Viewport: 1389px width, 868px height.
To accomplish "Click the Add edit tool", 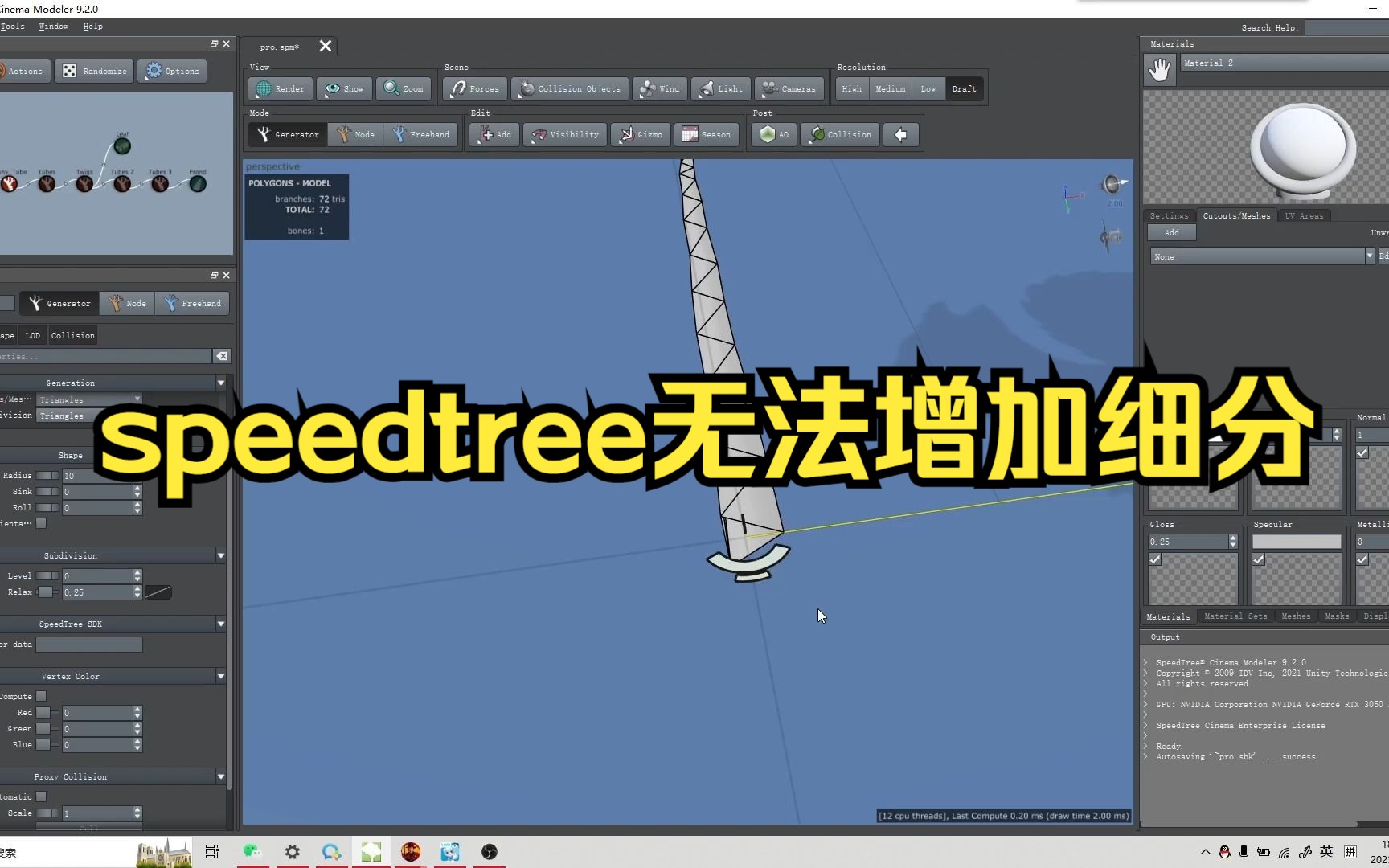I will point(495,134).
